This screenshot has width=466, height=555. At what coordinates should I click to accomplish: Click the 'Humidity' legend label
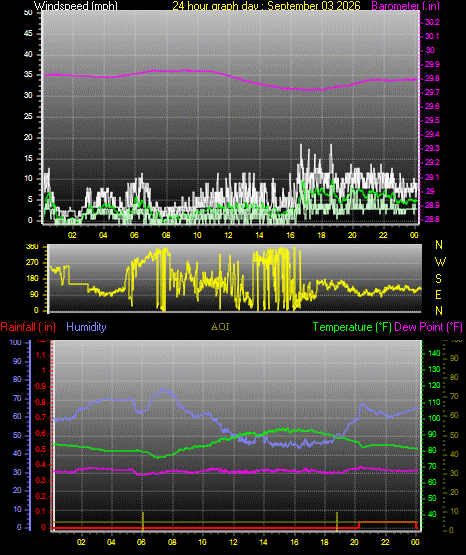pyautogui.click(x=86, y=327)
